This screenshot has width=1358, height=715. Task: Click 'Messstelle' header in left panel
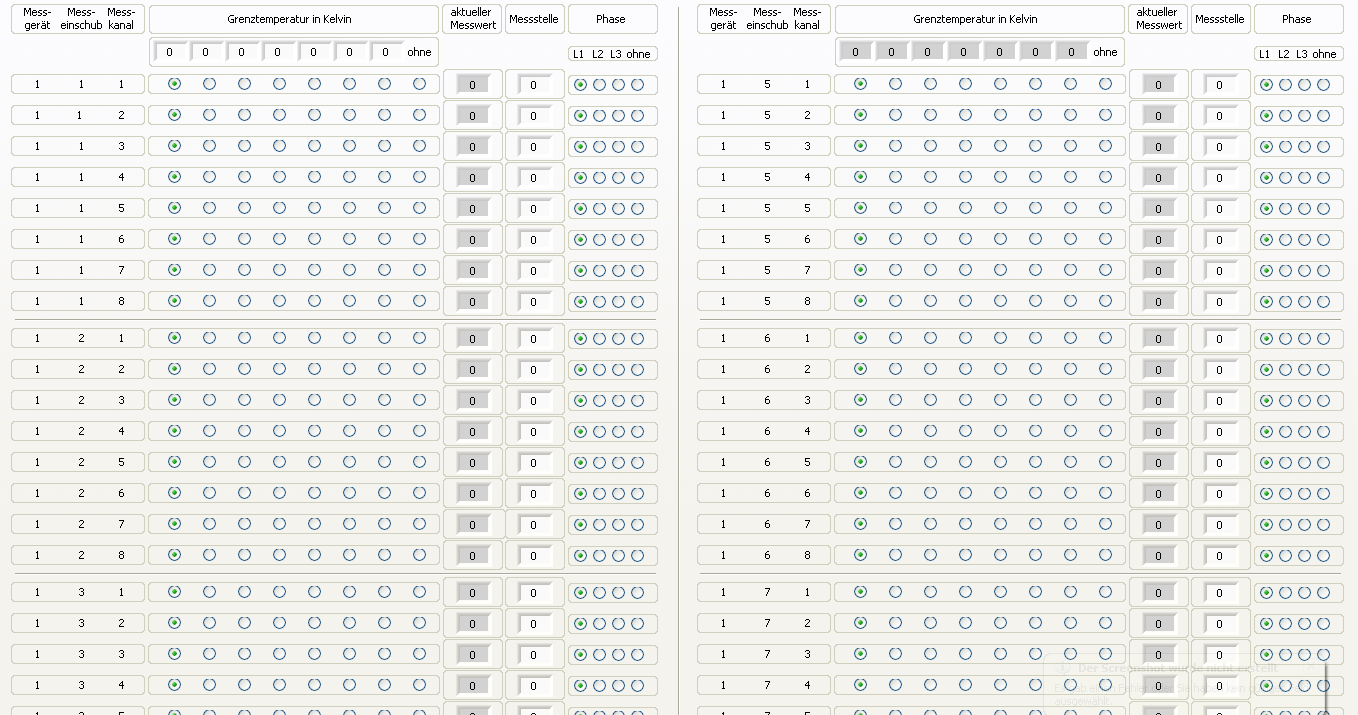(x=534, y=19)
